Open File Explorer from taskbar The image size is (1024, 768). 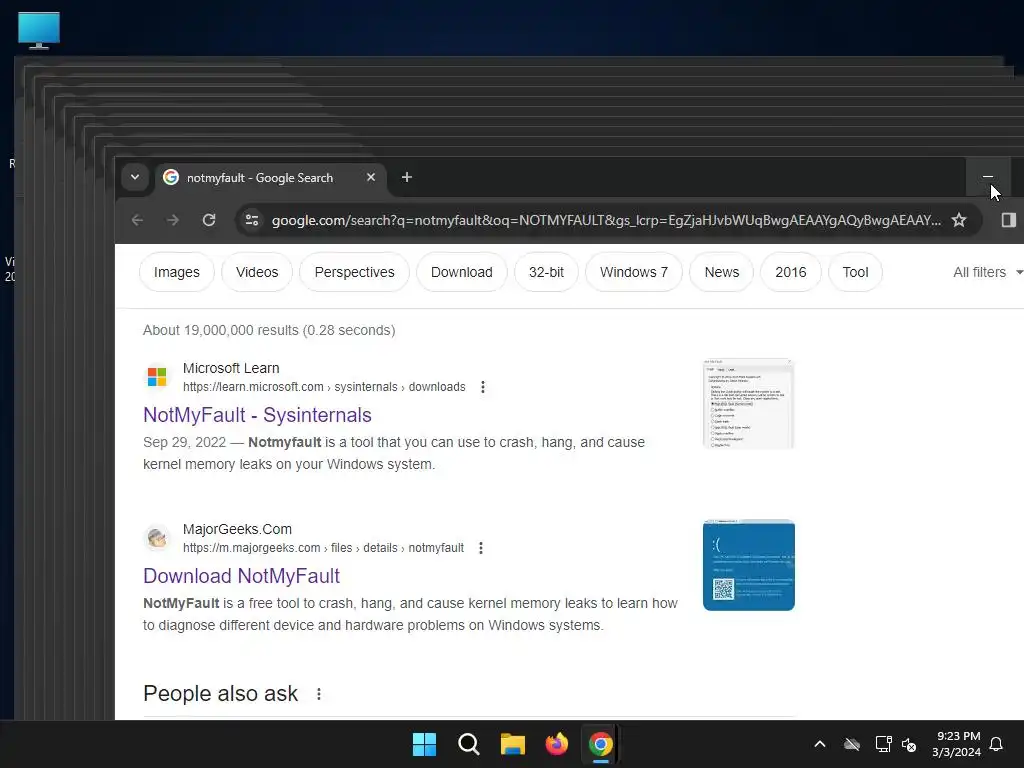[x=513, y=744]
